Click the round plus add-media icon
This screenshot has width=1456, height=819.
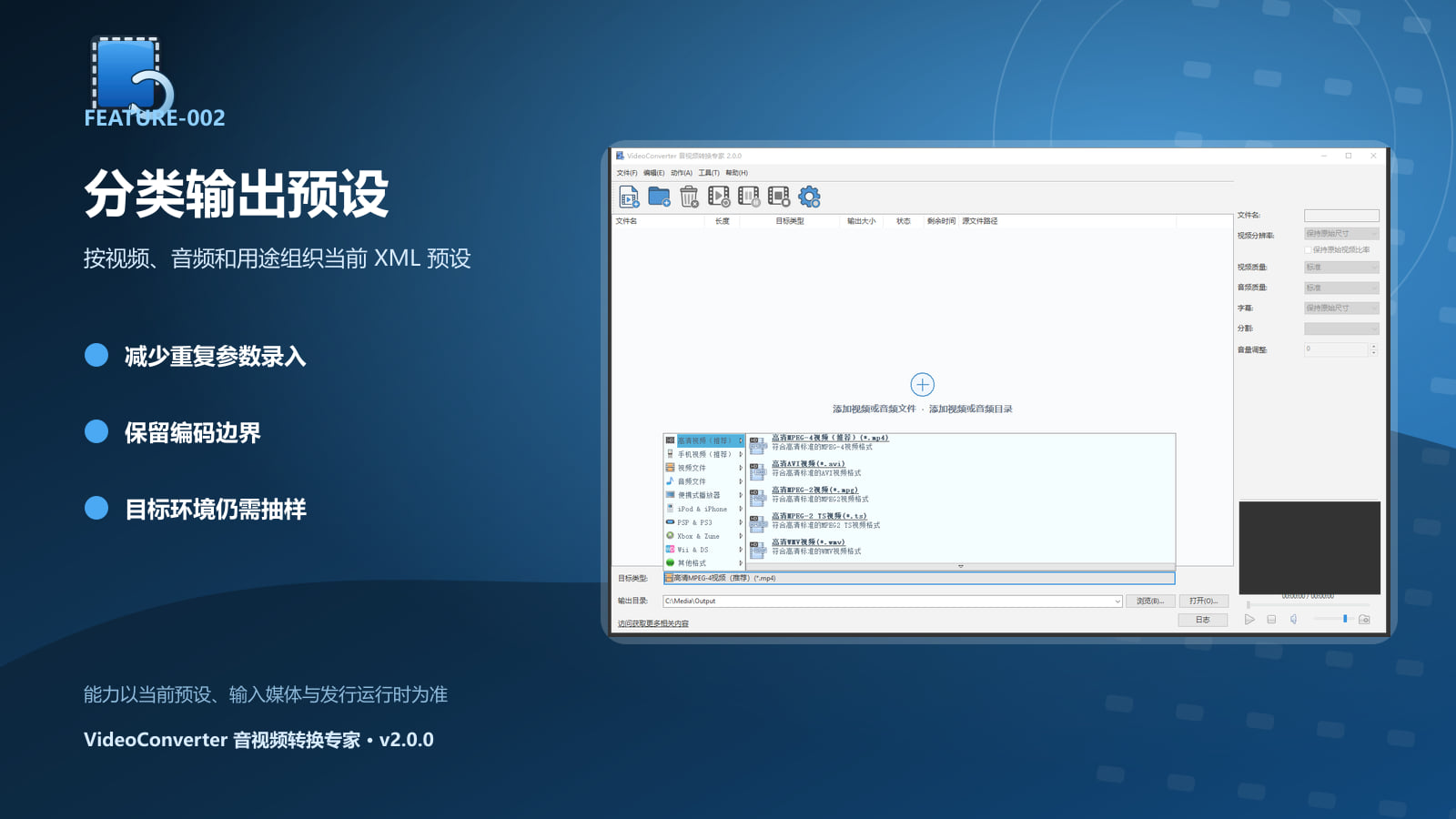(x=922, y=384)
